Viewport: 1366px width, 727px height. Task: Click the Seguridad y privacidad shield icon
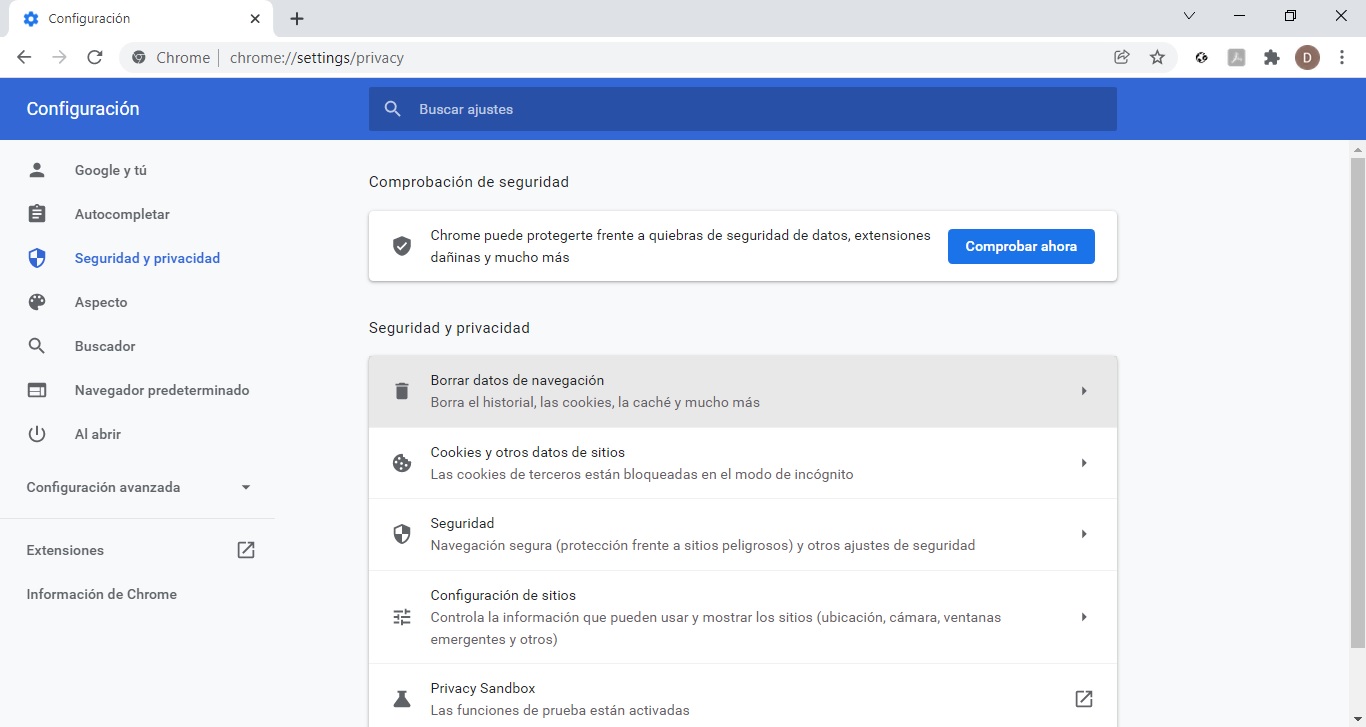tap(37, 258)
